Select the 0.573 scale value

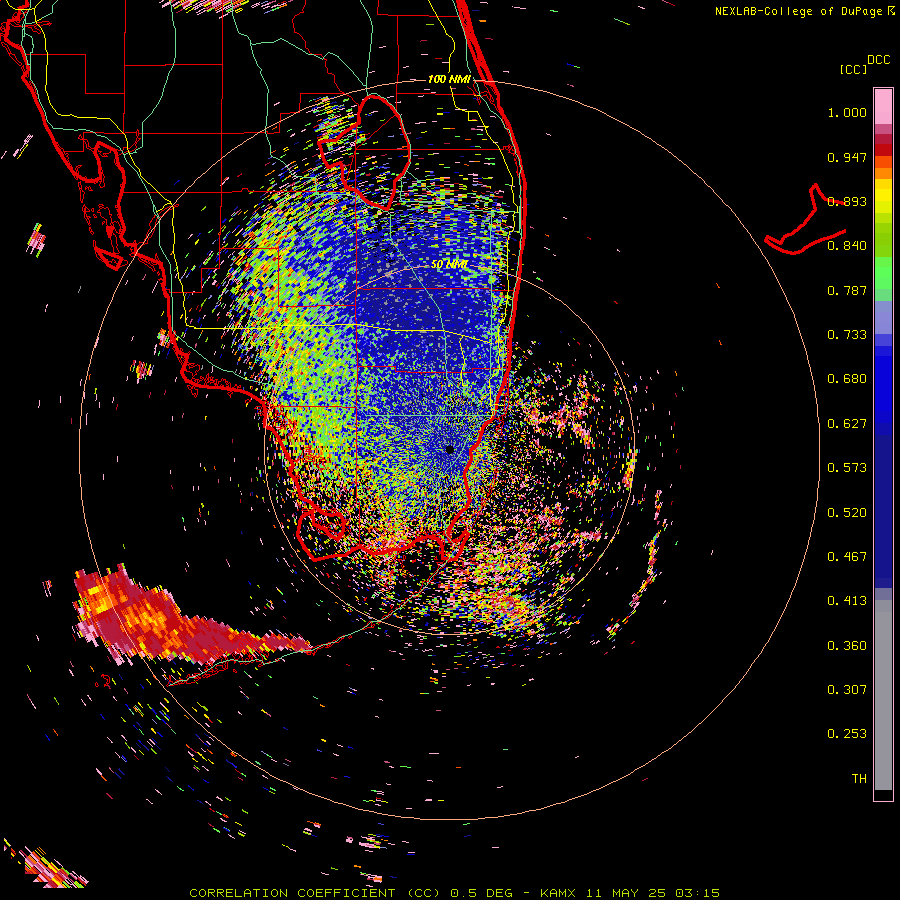847,468
